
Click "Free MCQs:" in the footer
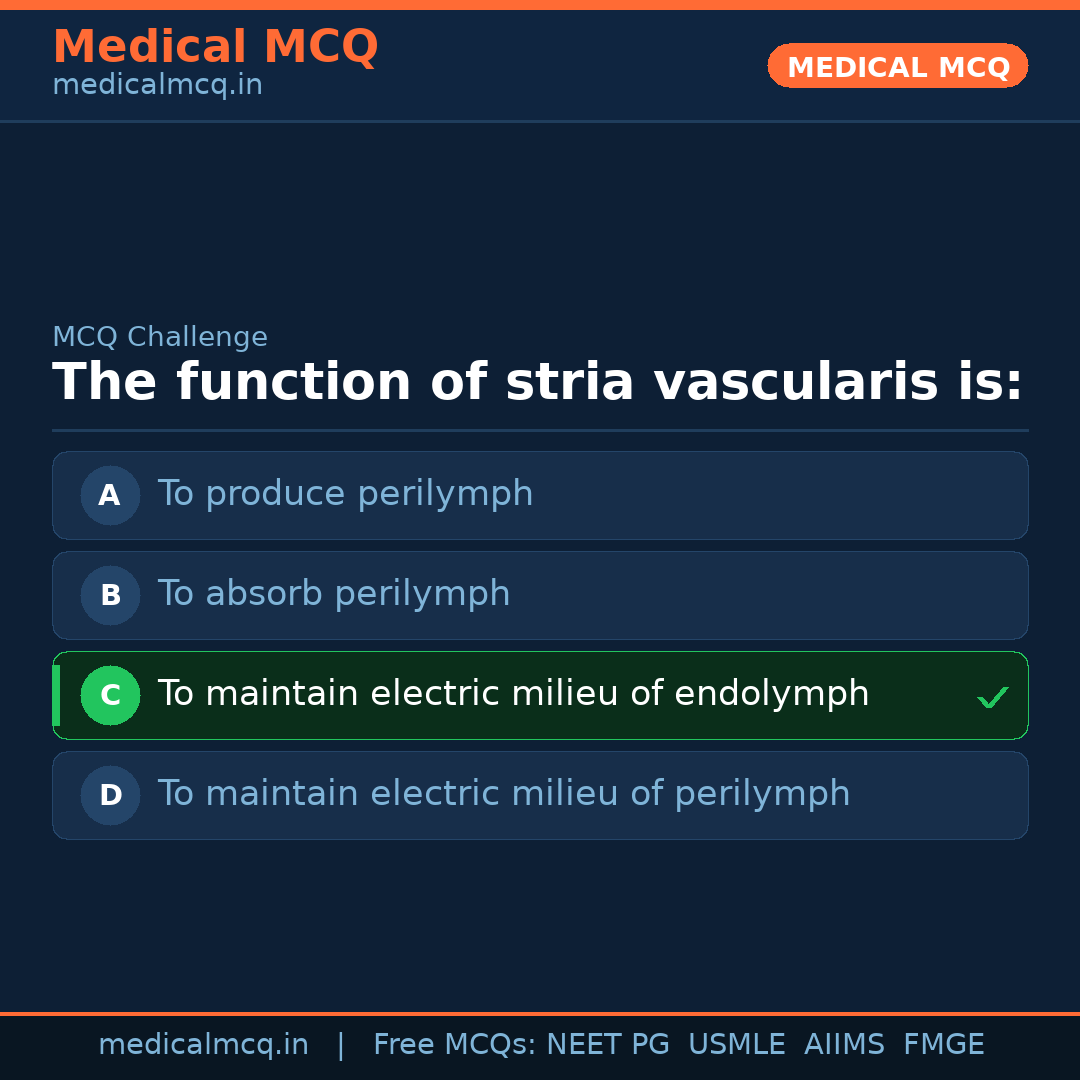pos(455,1045)
